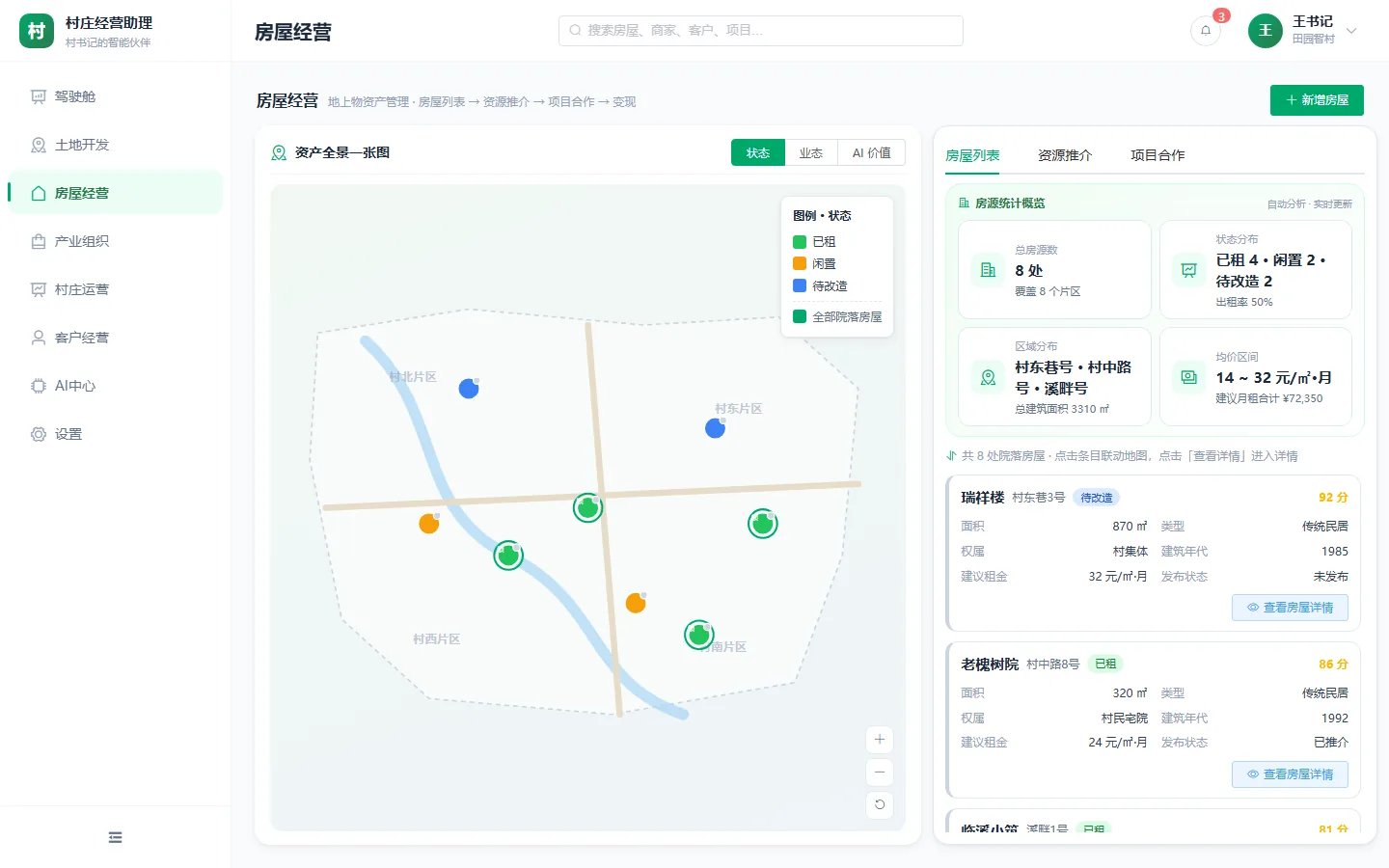Screen dimensions: 1389x868
Task: Toggle the 已租 legend filter
Action: pos(814,242)
